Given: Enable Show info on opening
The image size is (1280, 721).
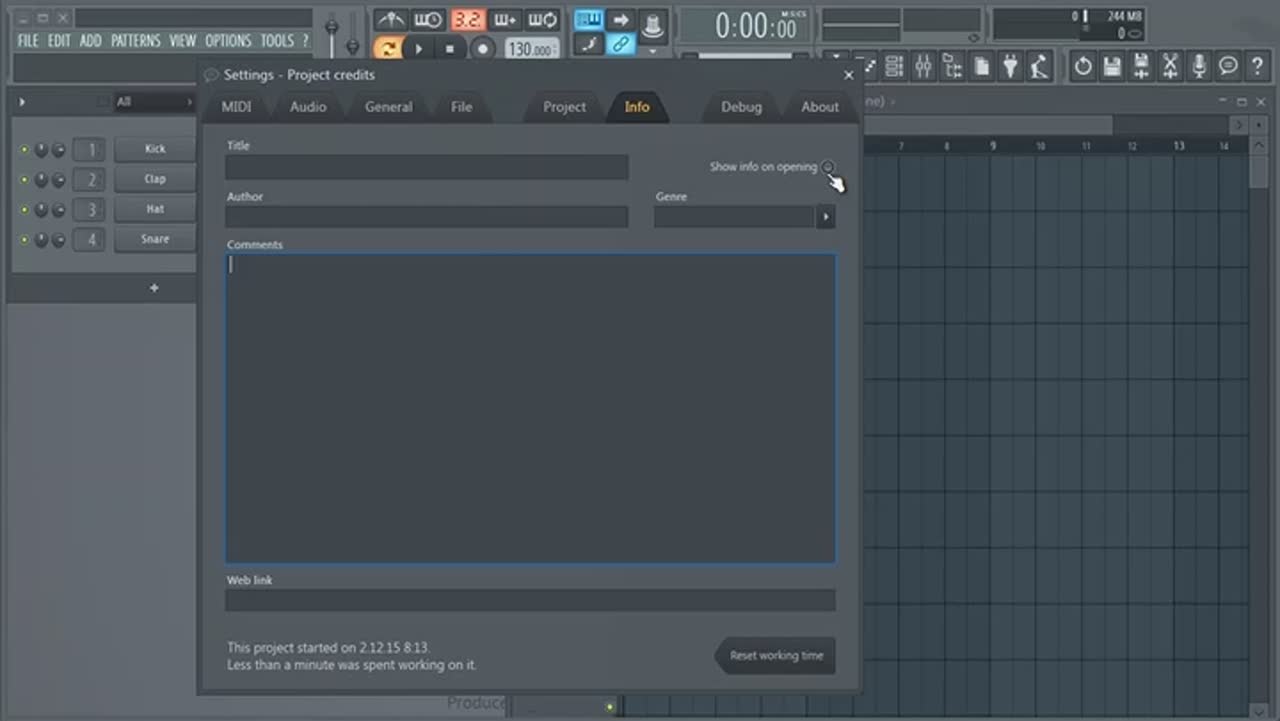Looking at the screenshot, I should tap(828, 167).
